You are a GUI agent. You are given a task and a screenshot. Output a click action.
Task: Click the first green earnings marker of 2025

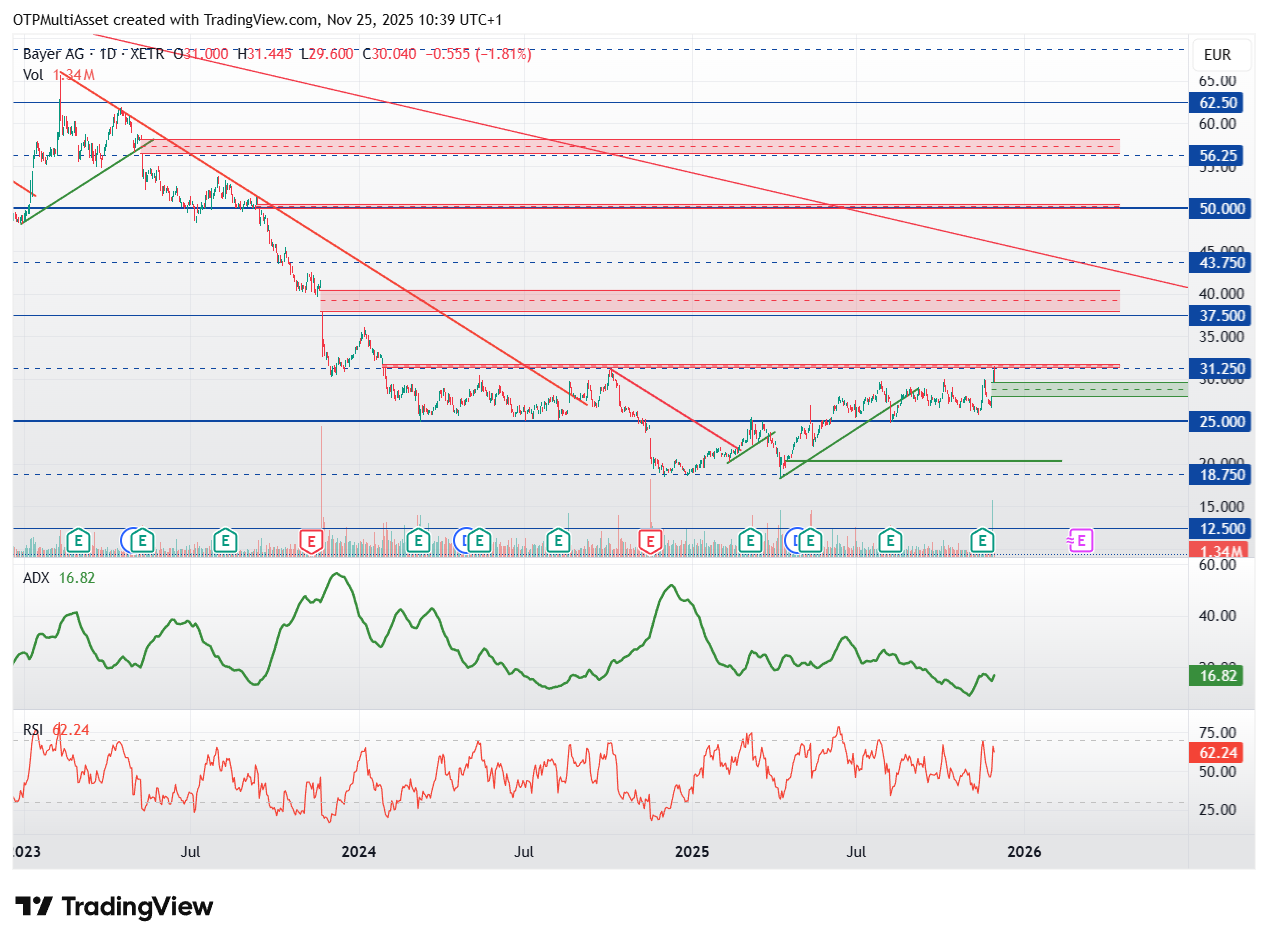750,541
